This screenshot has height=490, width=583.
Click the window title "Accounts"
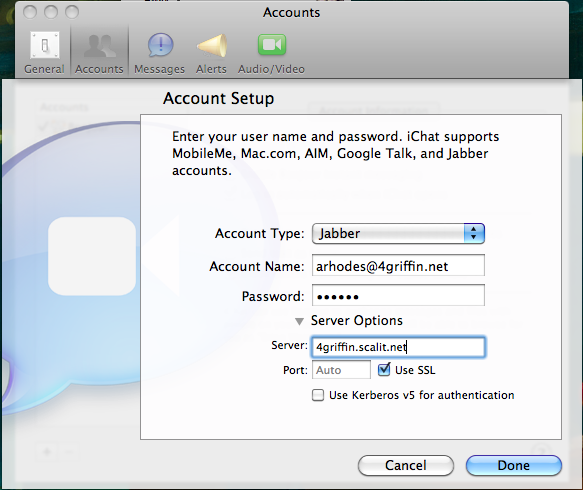click(x=292, y=13)
